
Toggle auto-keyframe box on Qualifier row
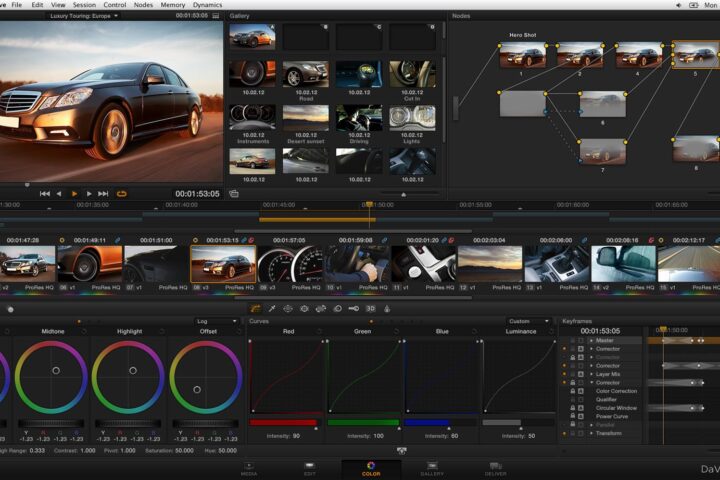pyautogui.click(x=581, y=400)
